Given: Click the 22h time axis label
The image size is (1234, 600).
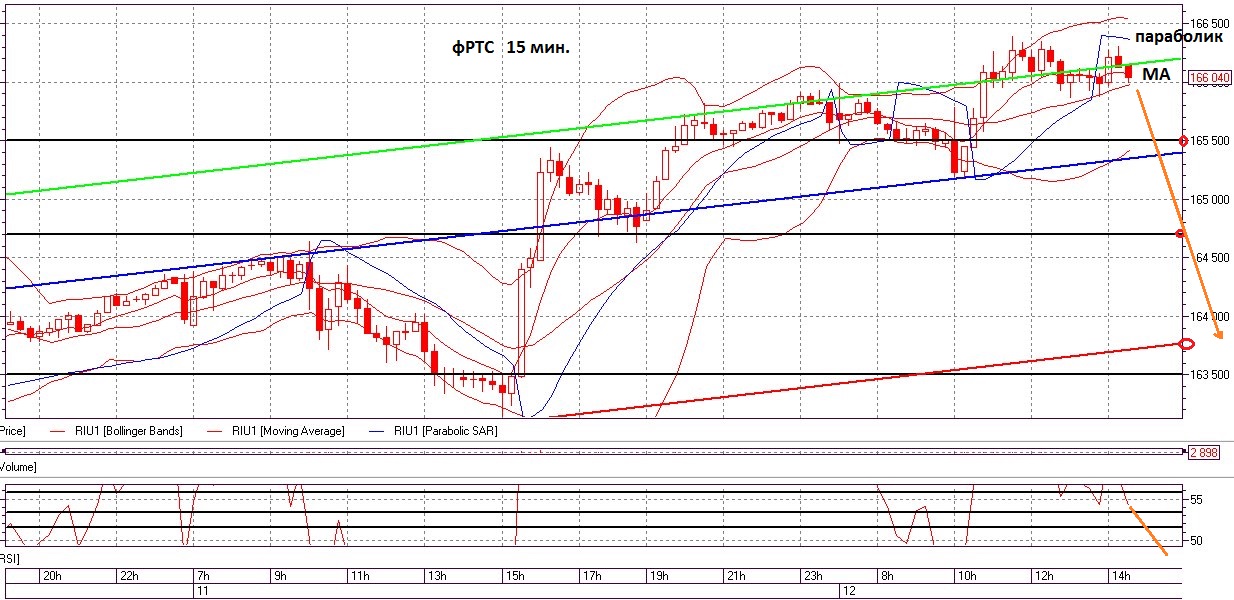Looking at the screenshot, I should [128, 575].
